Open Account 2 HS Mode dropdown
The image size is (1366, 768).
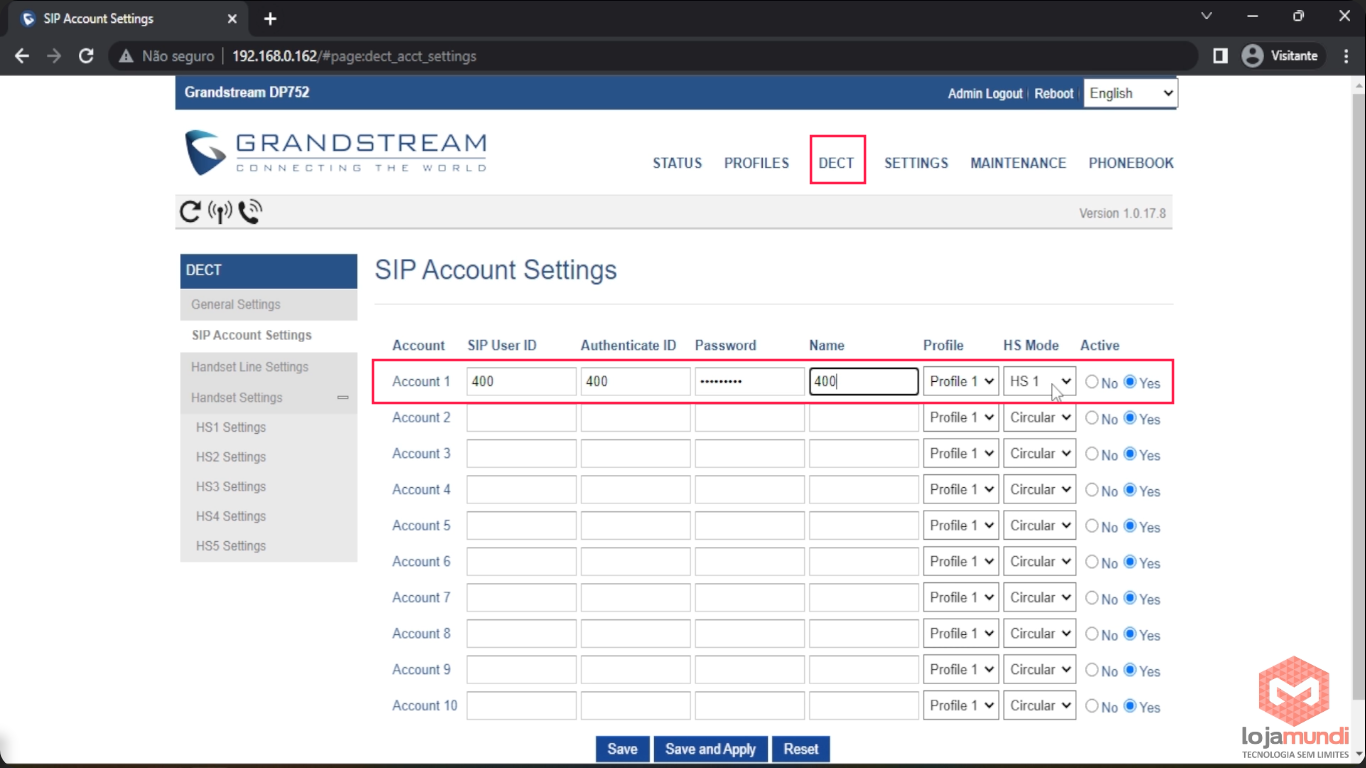click(1040, 417)
